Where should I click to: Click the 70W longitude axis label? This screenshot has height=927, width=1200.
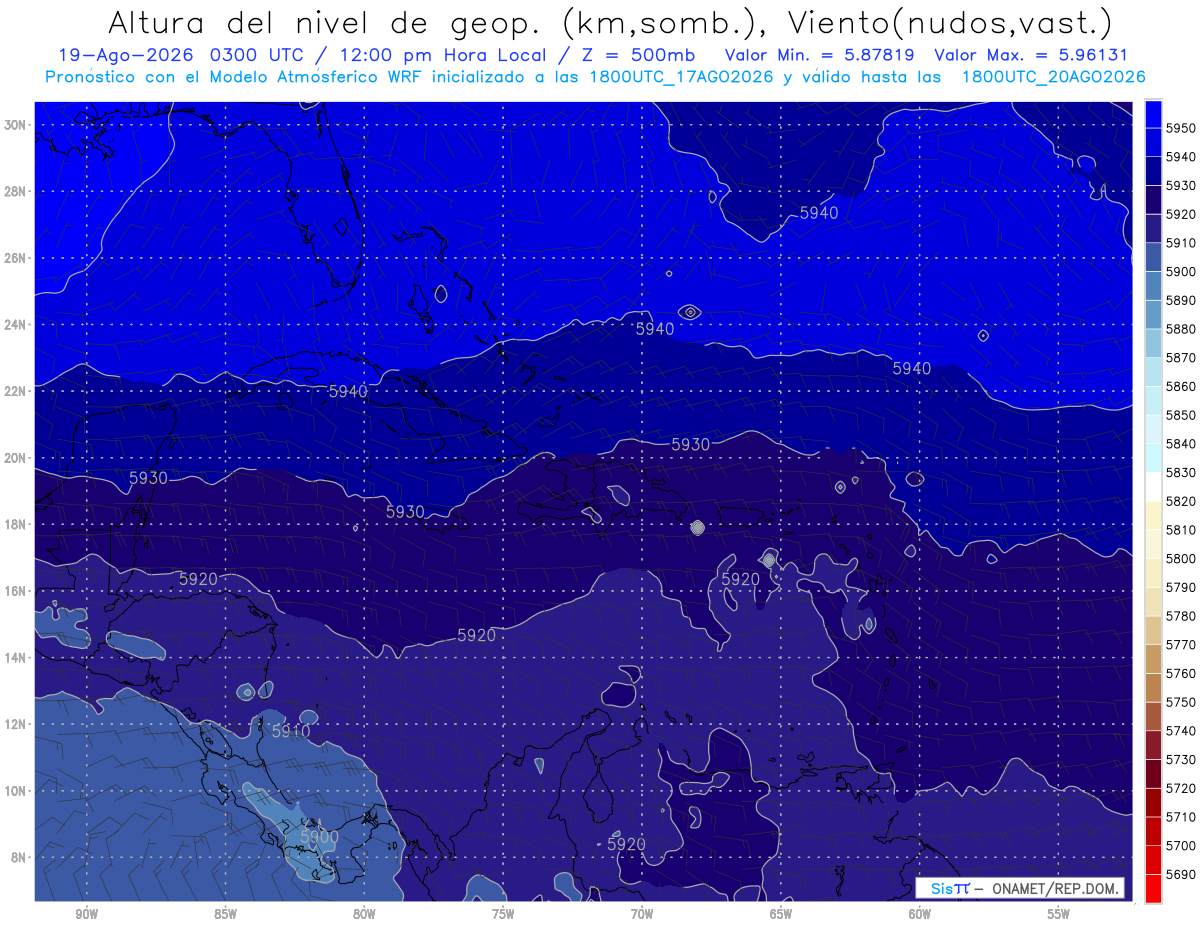(642, 914)
